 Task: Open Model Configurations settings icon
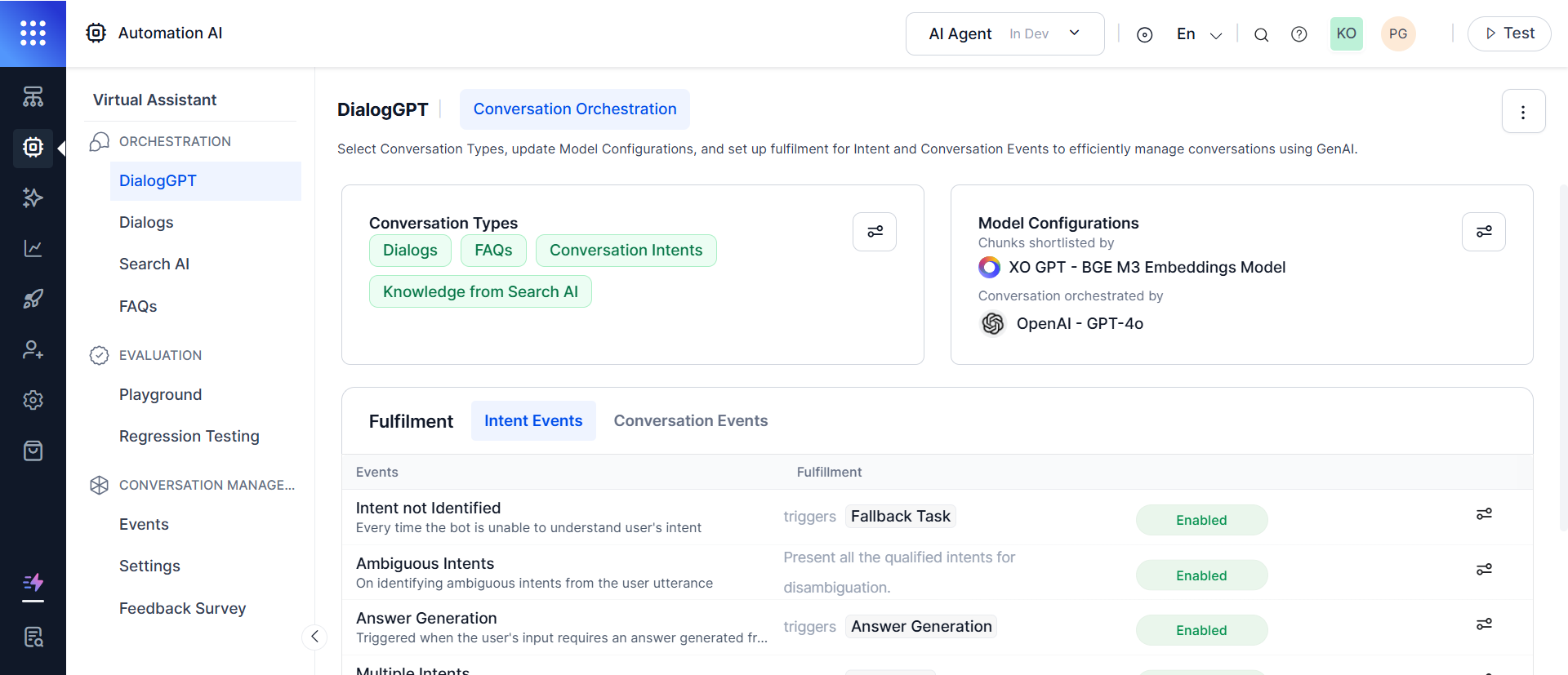pos(1483,232)
